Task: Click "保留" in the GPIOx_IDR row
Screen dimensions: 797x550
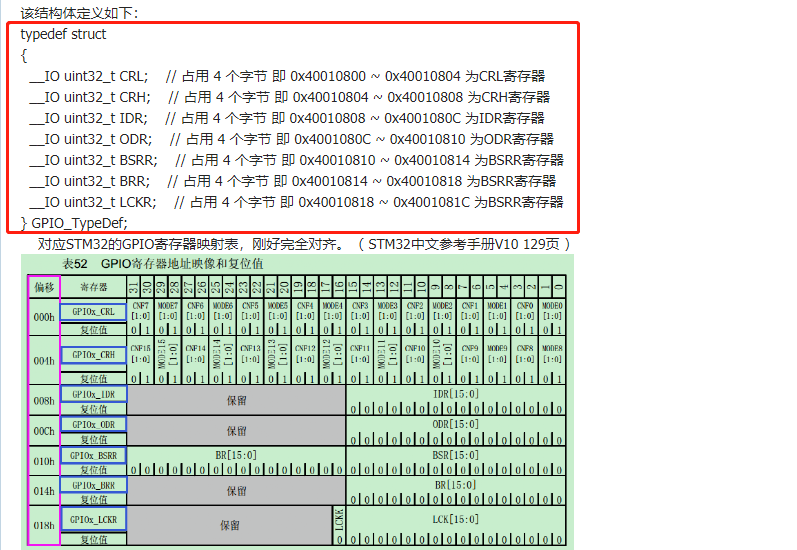Action: tap(236, 401)
